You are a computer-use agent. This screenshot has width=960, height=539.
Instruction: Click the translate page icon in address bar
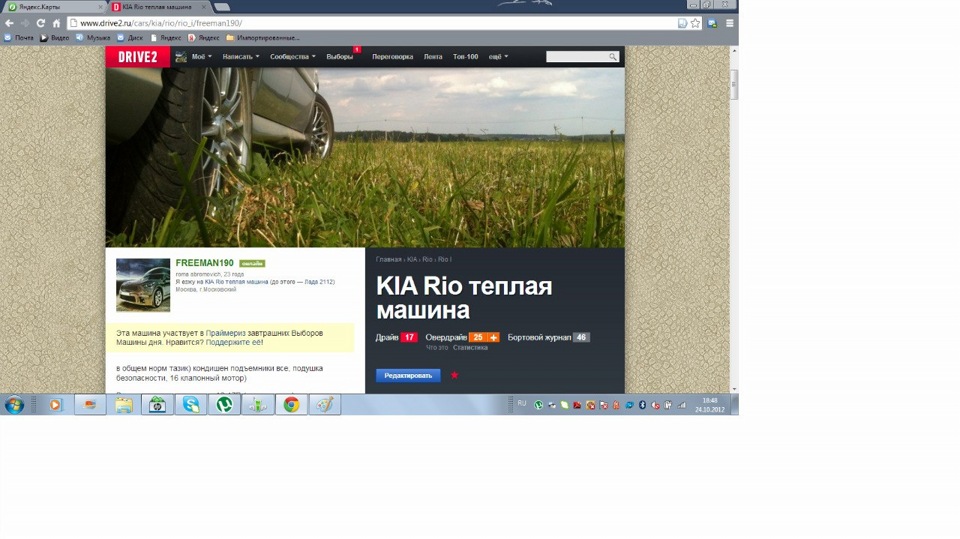click(682, 23)
